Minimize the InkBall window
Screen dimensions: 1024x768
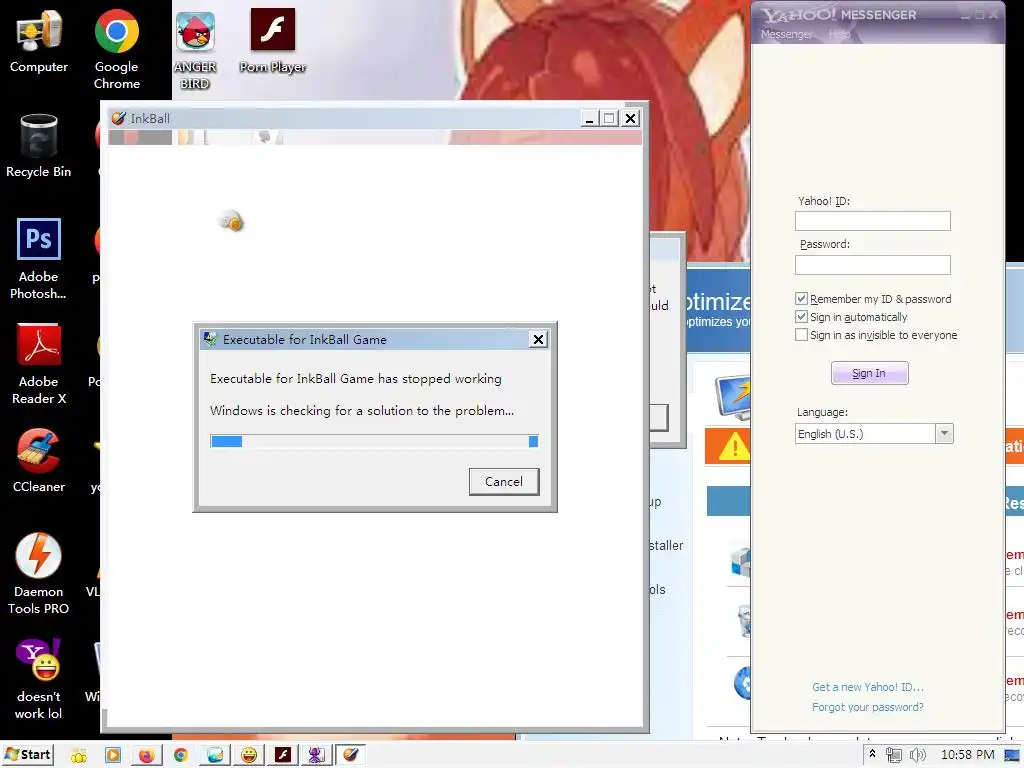(x=589, y=118)
